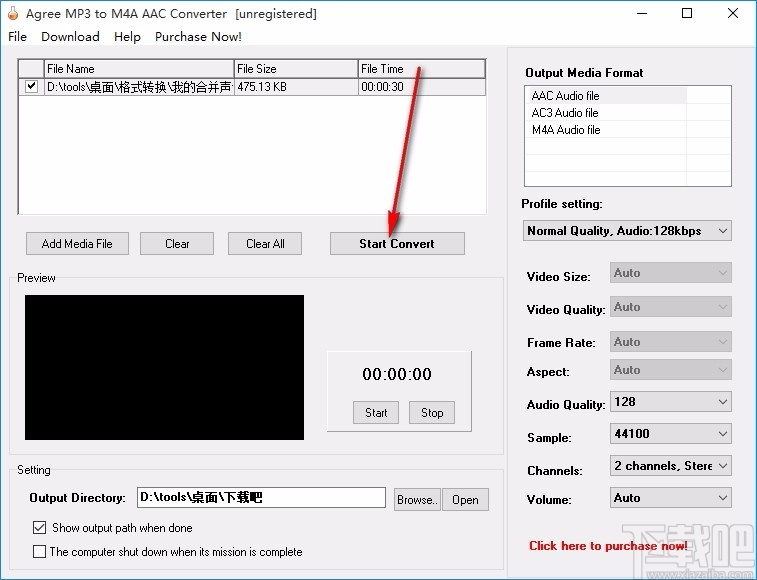Select the file path cell in list
This screenshot has height=580, width=757.
pyautogui.click(x=139, y=87)
